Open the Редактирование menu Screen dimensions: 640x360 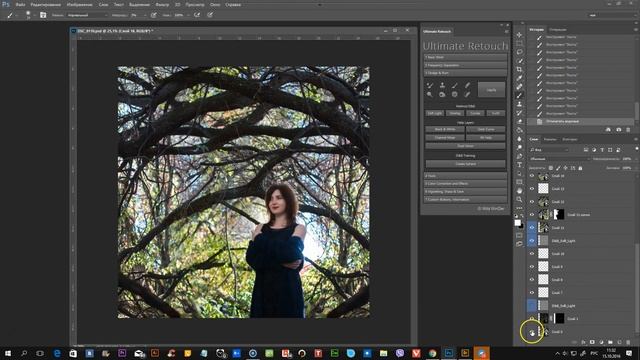point(46,4)
